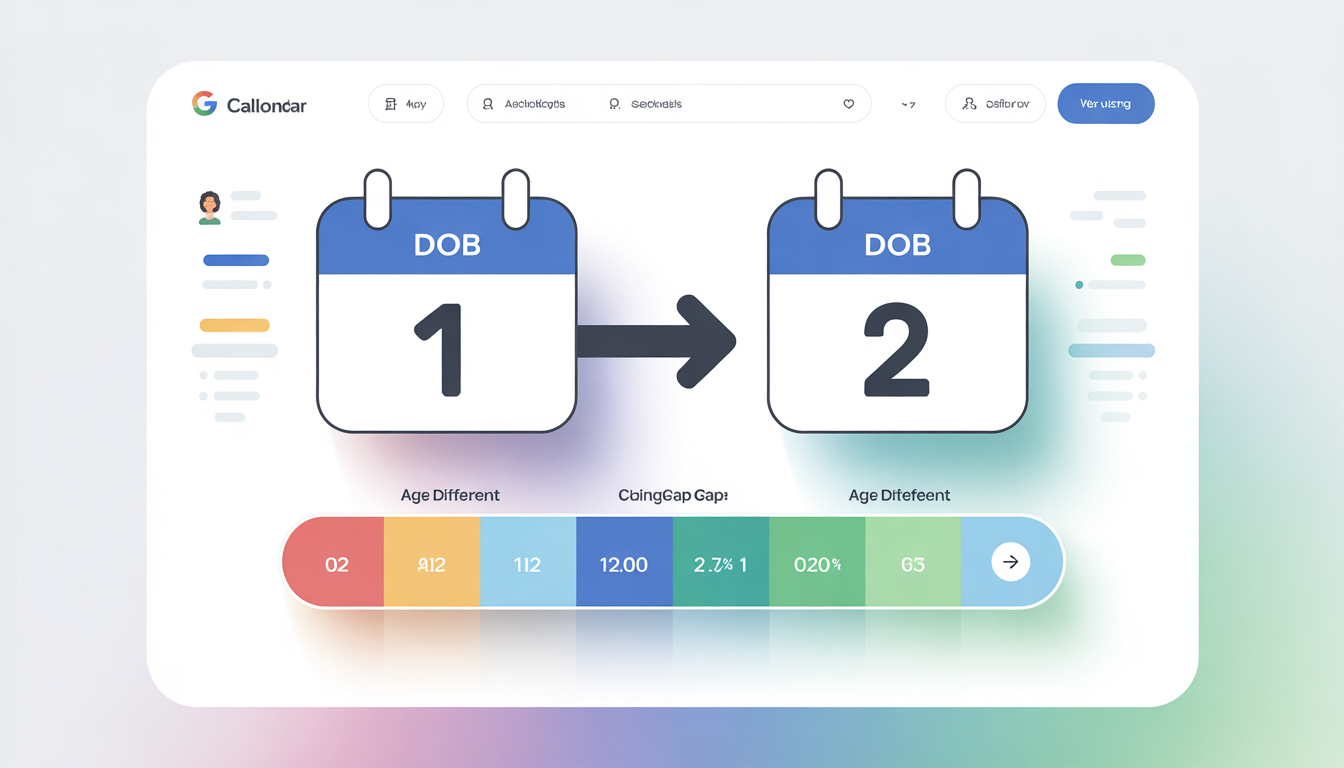Open the DOB 1 calendar date picker
The height and width of the screenshot is (768, 1344).
[x=446, y=315]
